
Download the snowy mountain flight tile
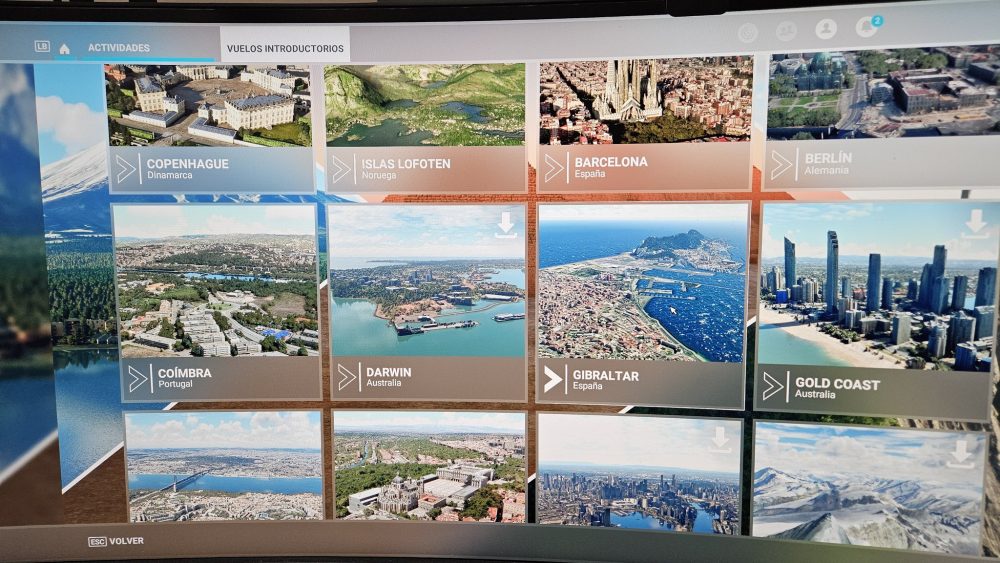point(961,452)
